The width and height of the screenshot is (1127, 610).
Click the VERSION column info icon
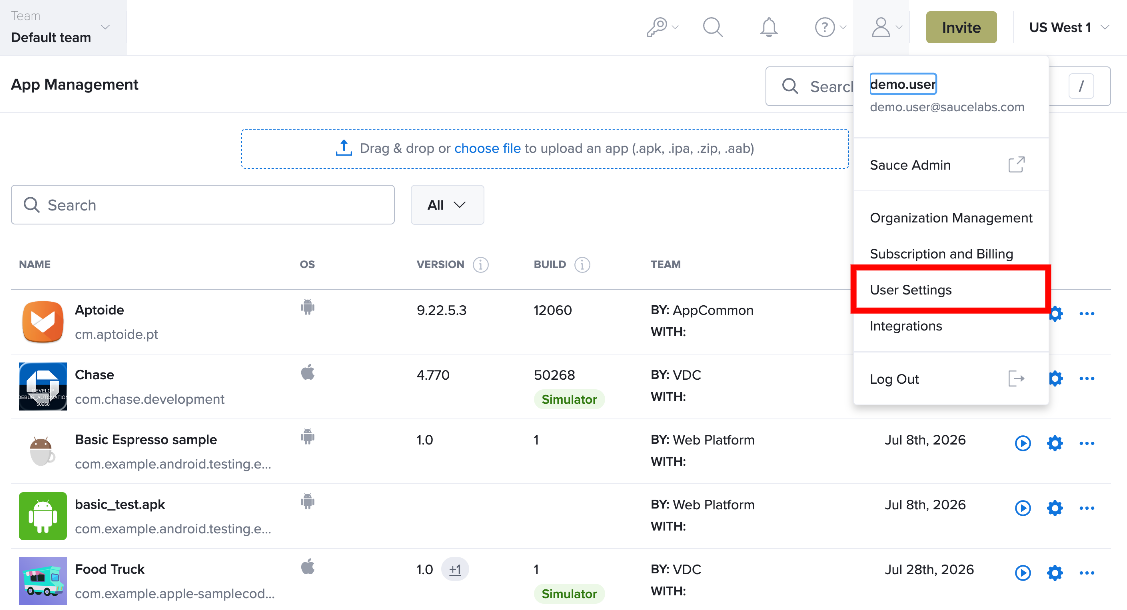[481, 264]
